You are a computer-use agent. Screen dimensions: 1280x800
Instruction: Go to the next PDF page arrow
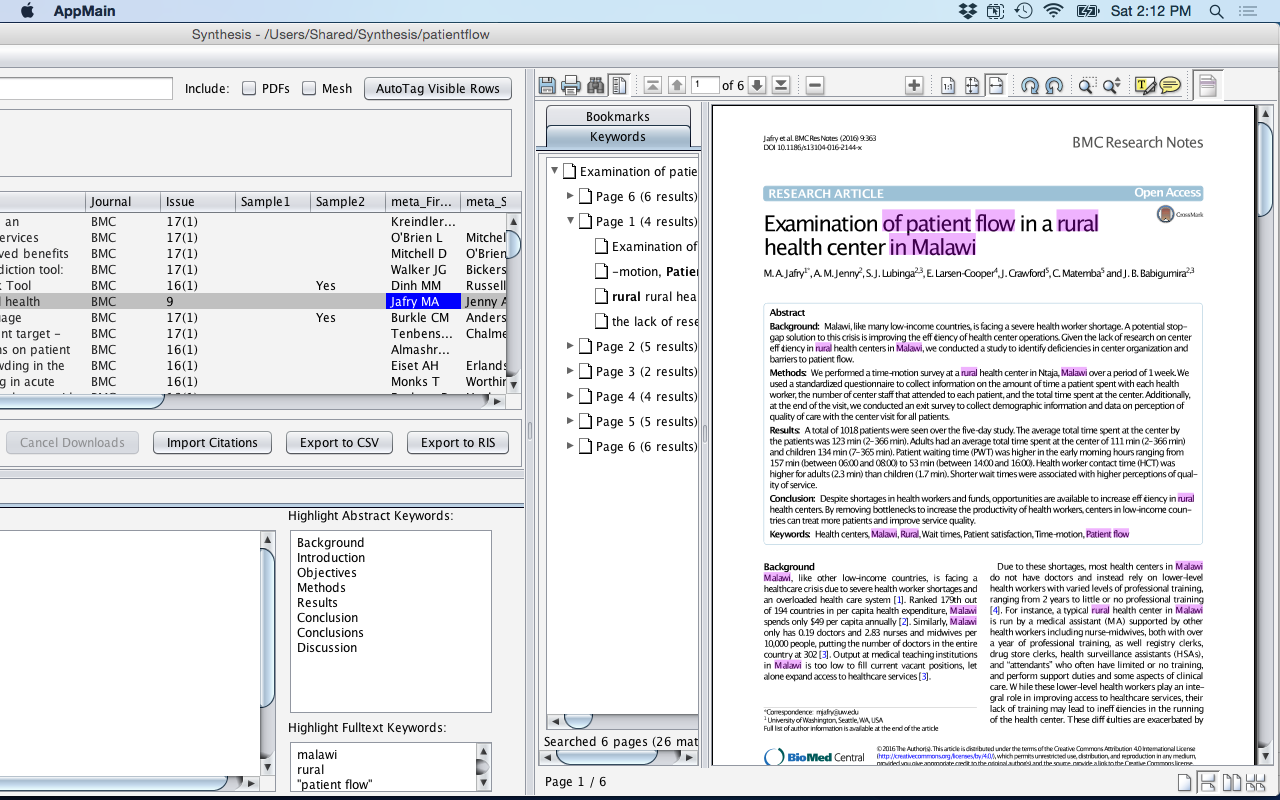coord(757,86)
